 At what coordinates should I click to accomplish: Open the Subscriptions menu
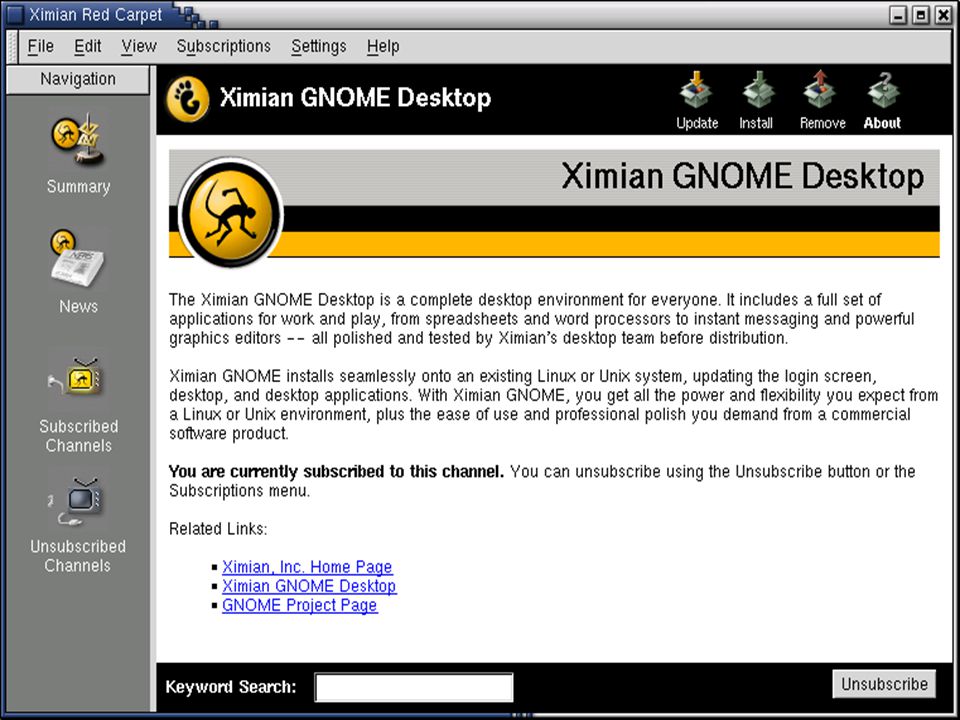pyautogui.click(x=223, y=47)
